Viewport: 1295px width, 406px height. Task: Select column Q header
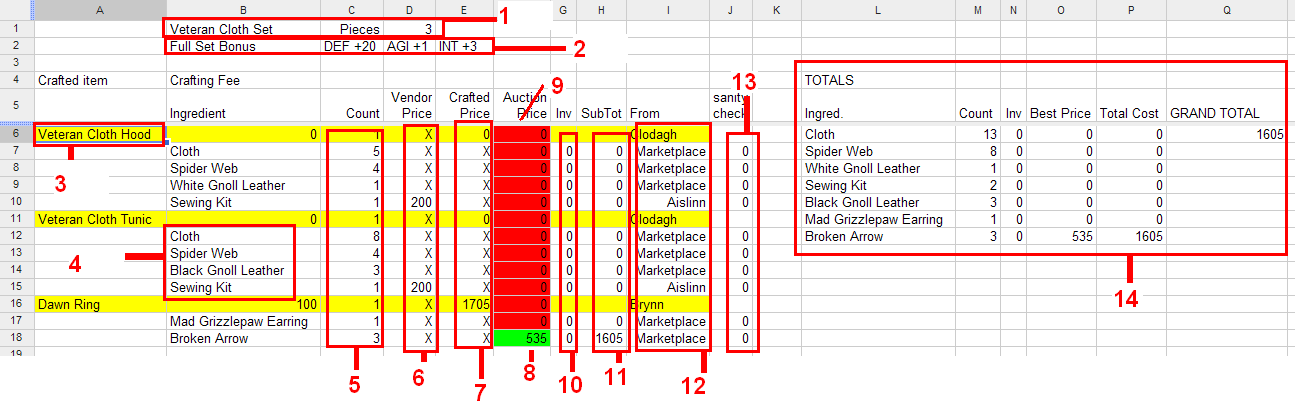click(x=1227, y=10)
